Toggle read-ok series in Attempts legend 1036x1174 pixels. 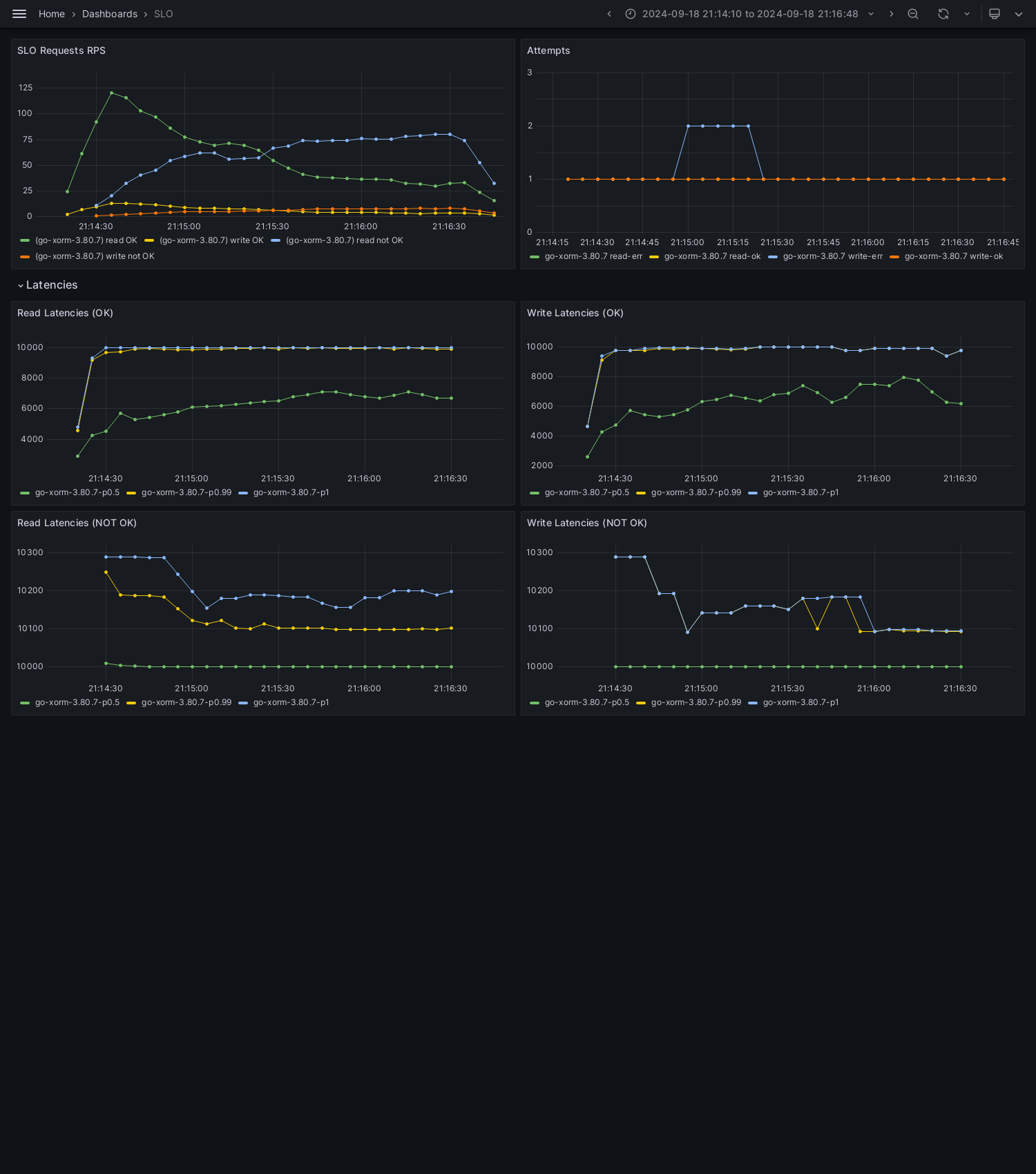712,256
